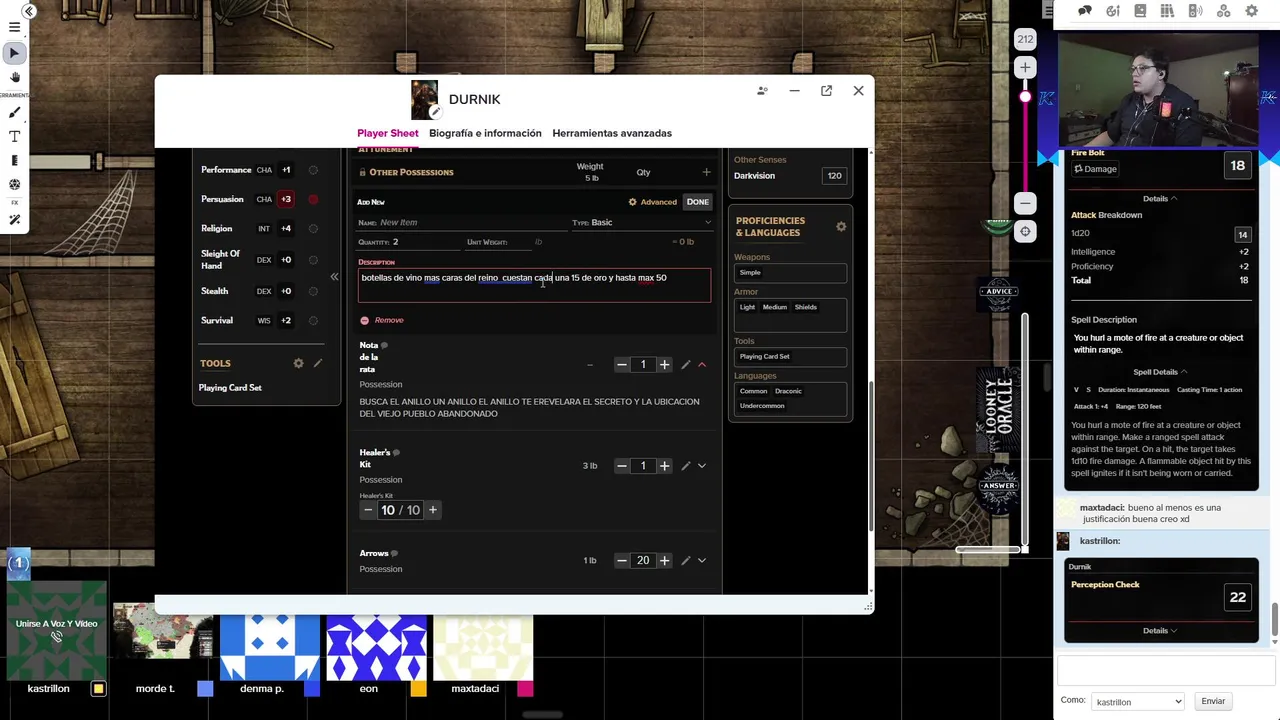Screen dimensions: 1280x720
Task: Toggle Stealth proficiency circle
Action: click(313, 291)
